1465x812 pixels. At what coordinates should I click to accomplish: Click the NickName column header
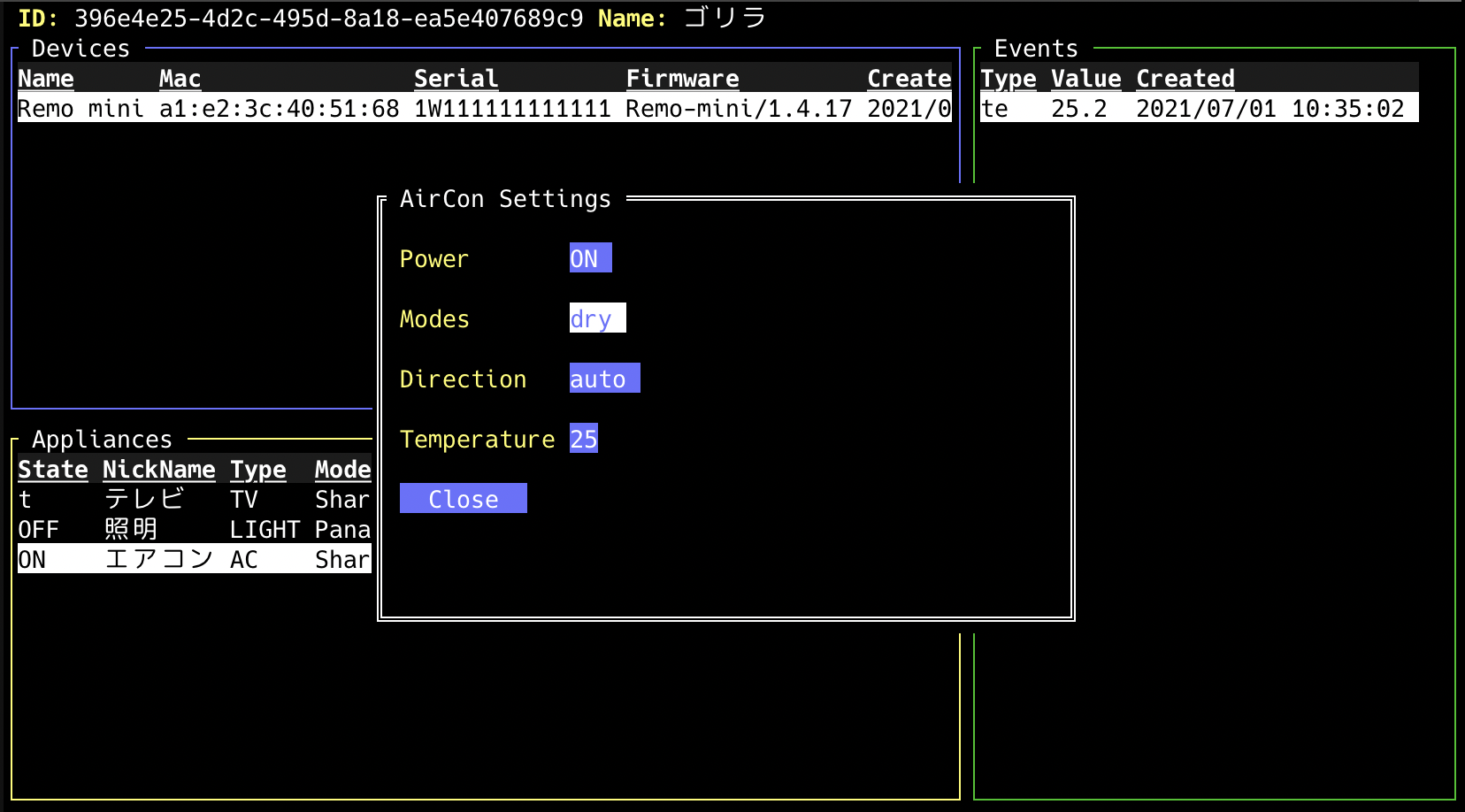159,469
